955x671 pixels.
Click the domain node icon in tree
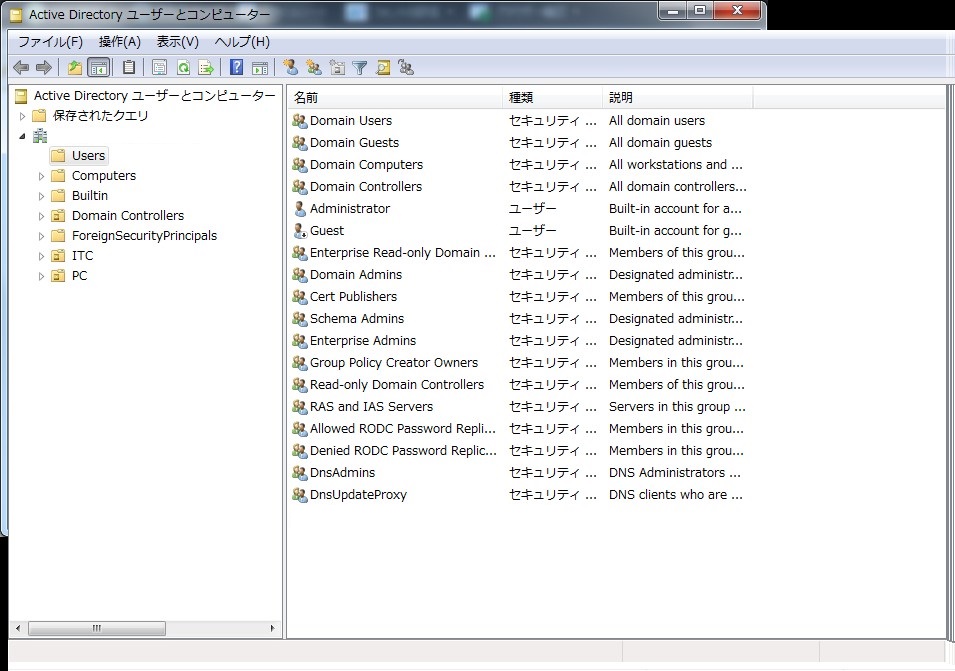[40, 136]
